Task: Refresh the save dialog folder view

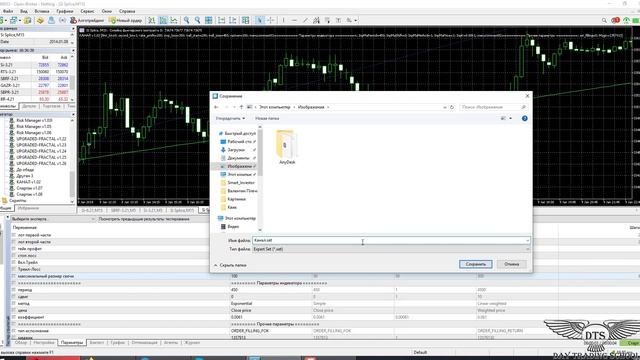Action: [452, 107]
